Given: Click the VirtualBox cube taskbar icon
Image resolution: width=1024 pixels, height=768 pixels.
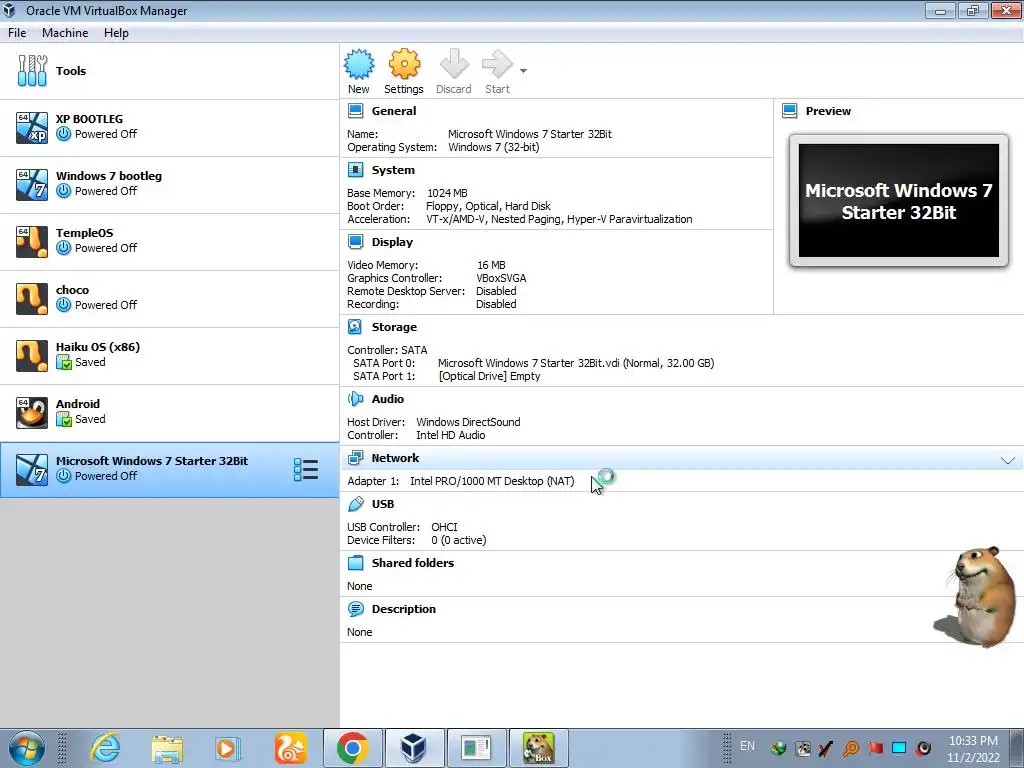Looking at the screenshot, I should click(x=414, y=748).
